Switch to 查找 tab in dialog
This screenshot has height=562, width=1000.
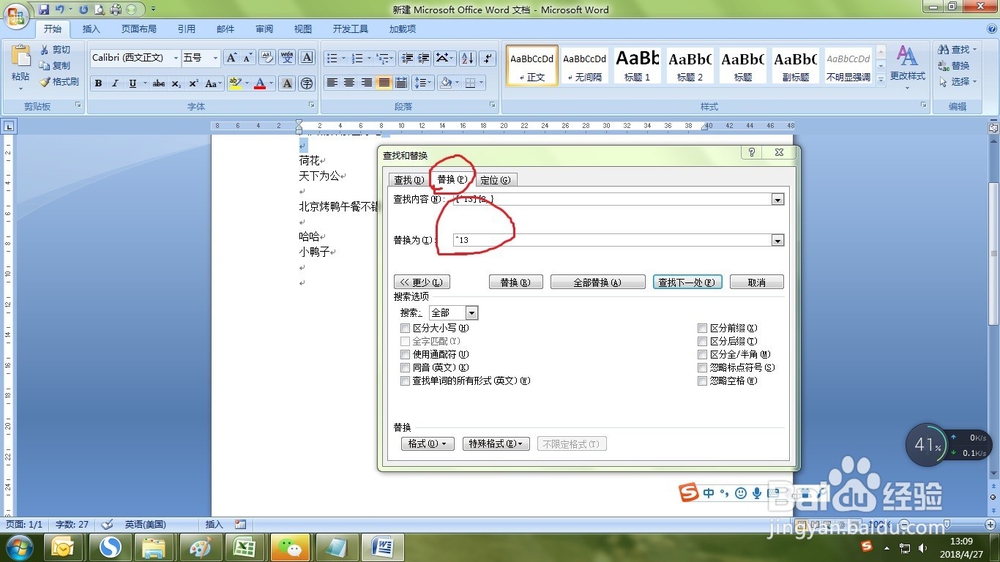click(x=408, y=180)
